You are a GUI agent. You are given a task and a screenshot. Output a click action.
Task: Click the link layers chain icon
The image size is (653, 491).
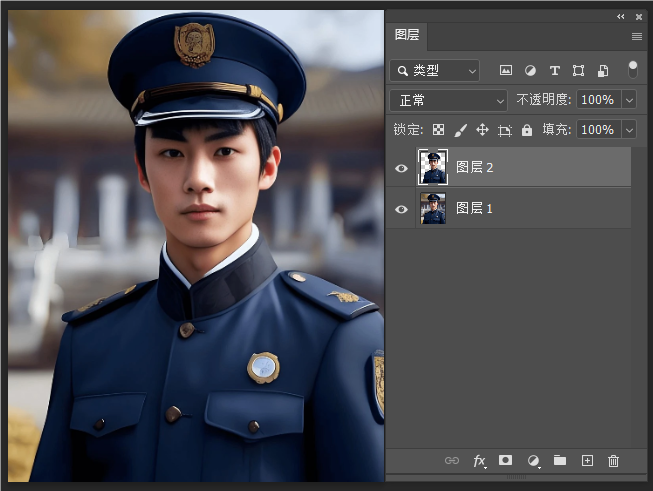(452, 461)
